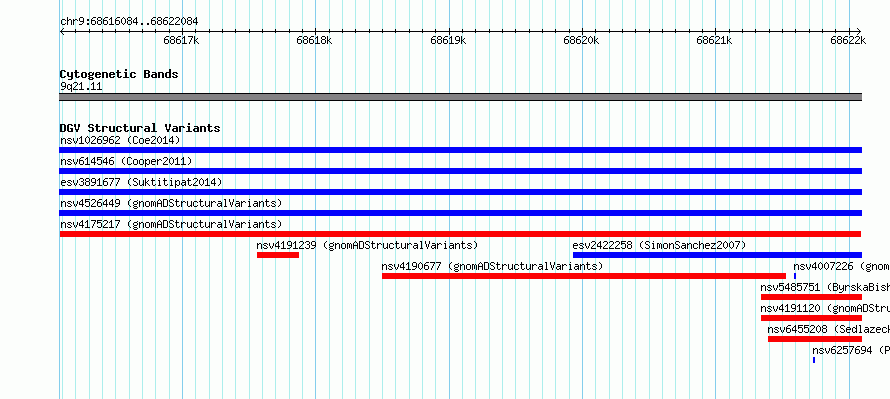Click the 68618k ruler position
890x399 pixels.
314,40
